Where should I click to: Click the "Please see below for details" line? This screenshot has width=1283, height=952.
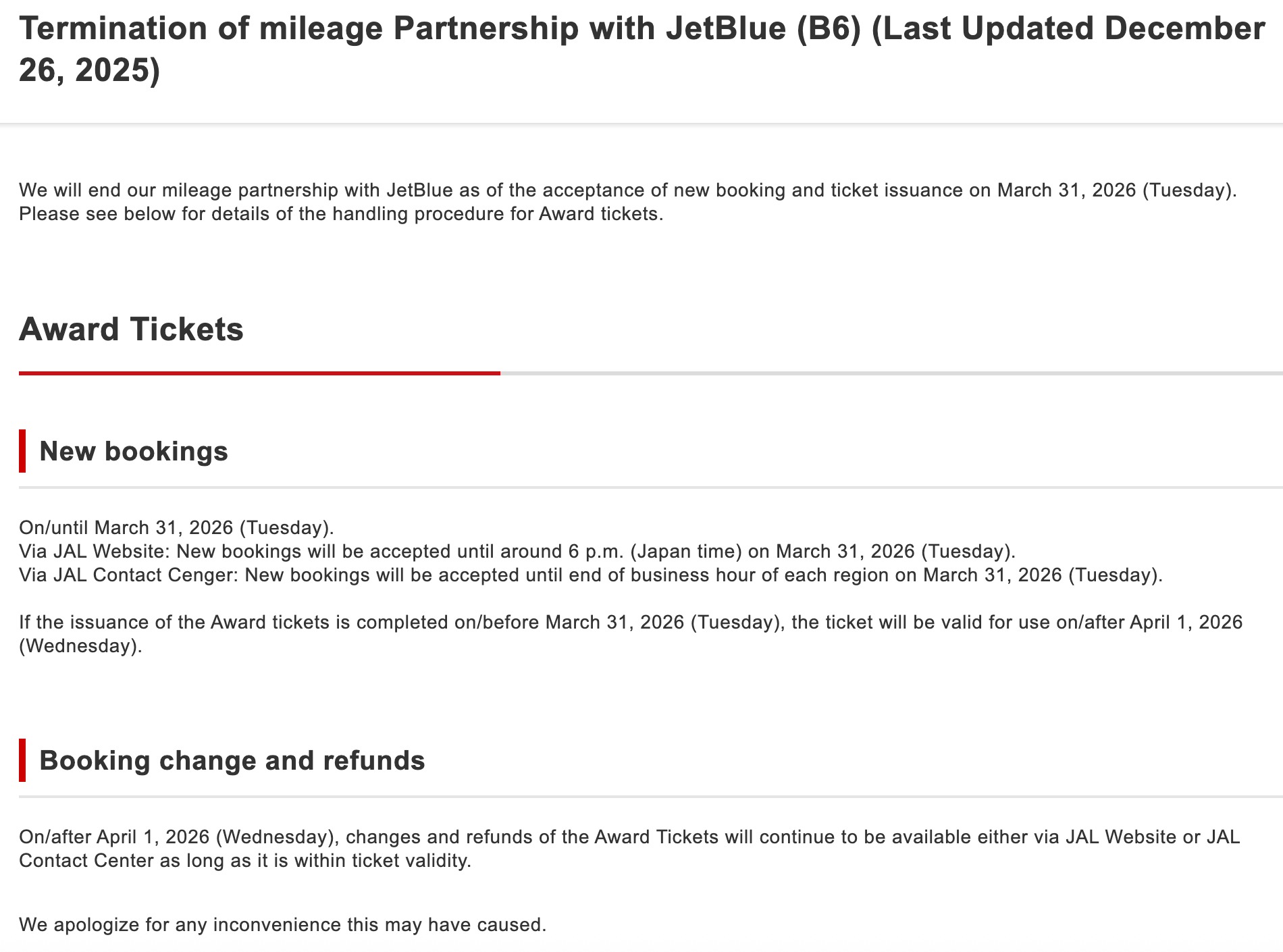point(341,214)
